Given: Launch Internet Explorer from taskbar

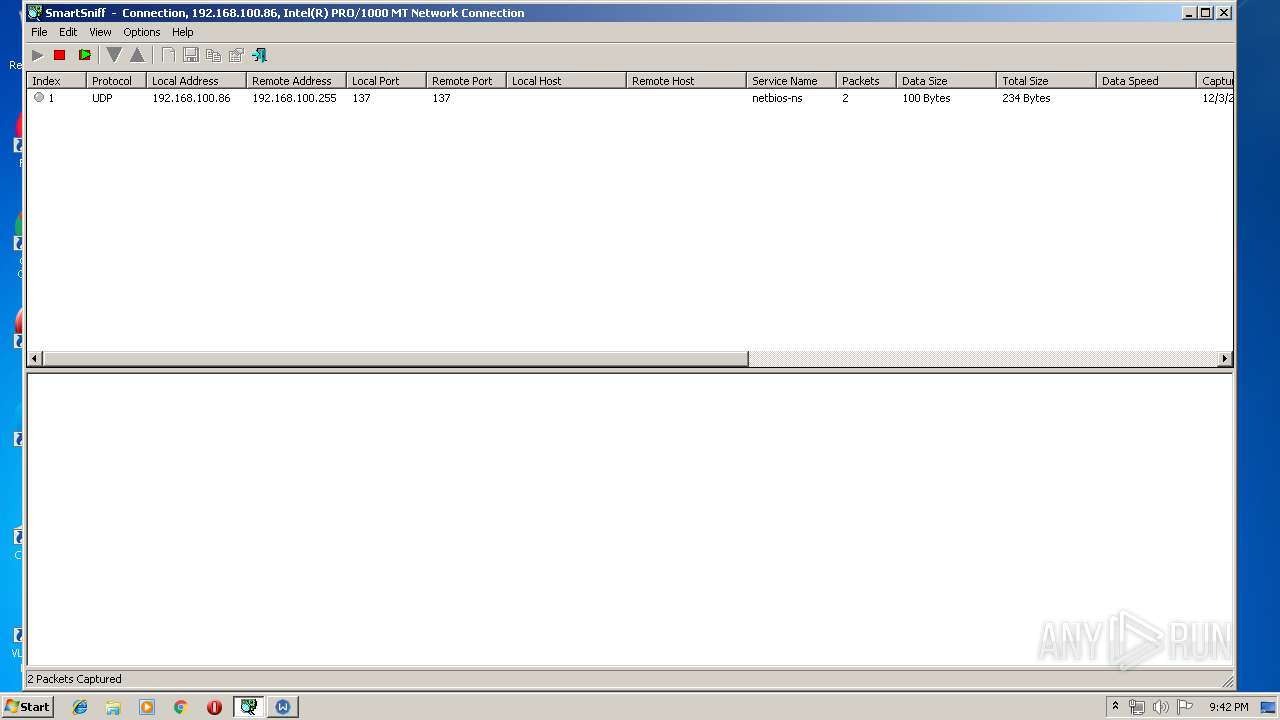Looking at the screenshot, I should [x=80, y=707].
